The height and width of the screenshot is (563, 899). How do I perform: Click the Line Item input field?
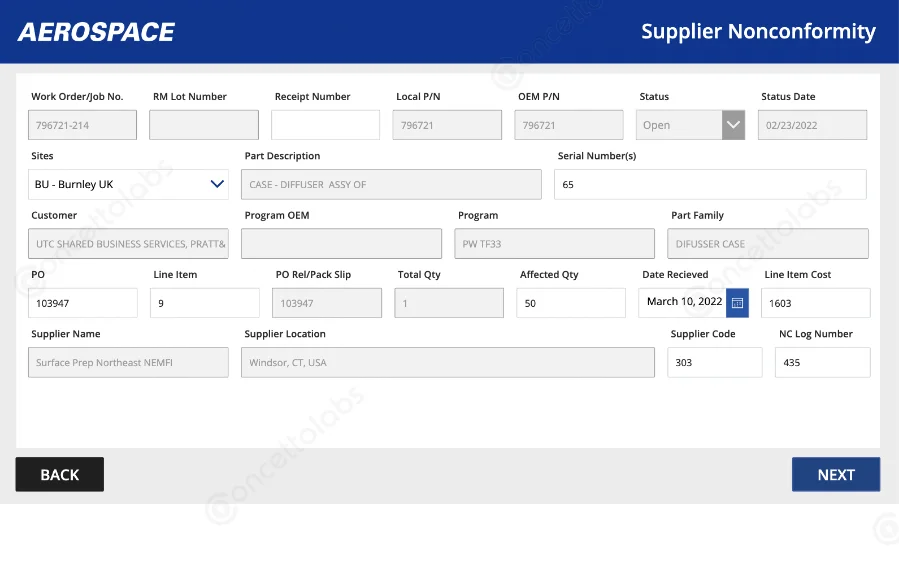click(x=205, y=303)
